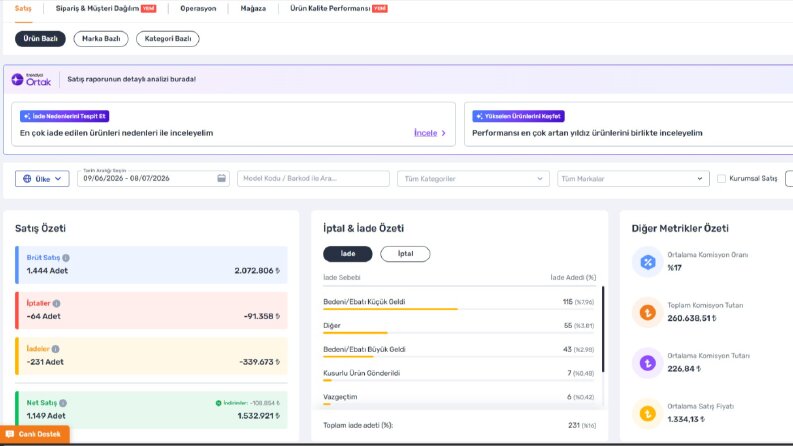Image resolution: width=793 pixels, height=446 pixels.
Task: Open the İncele link
Action: point(425,133)
